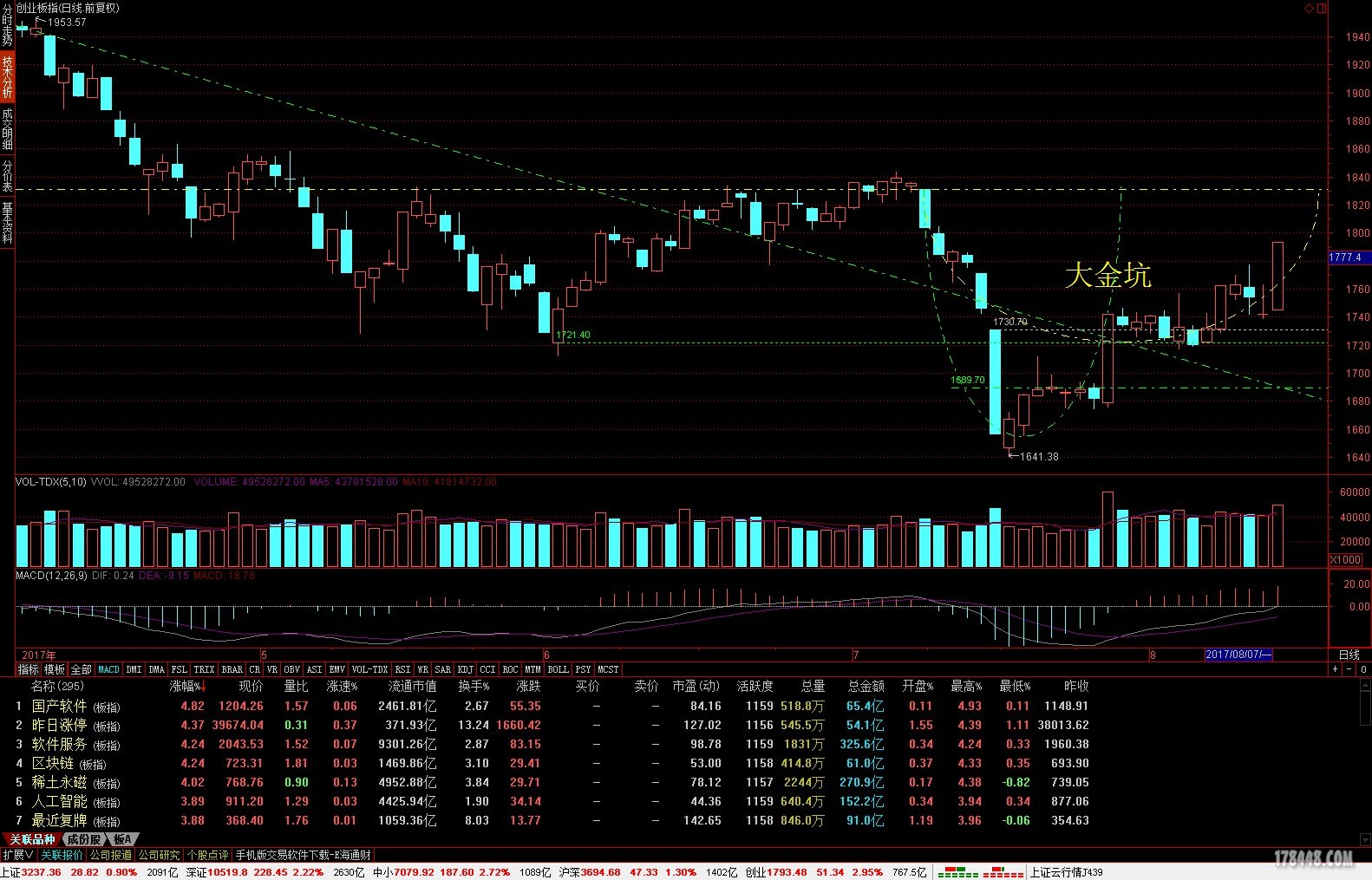1372x880 pixels.
Task: Select the MCST indicator
Action: [x=609, y=669]
